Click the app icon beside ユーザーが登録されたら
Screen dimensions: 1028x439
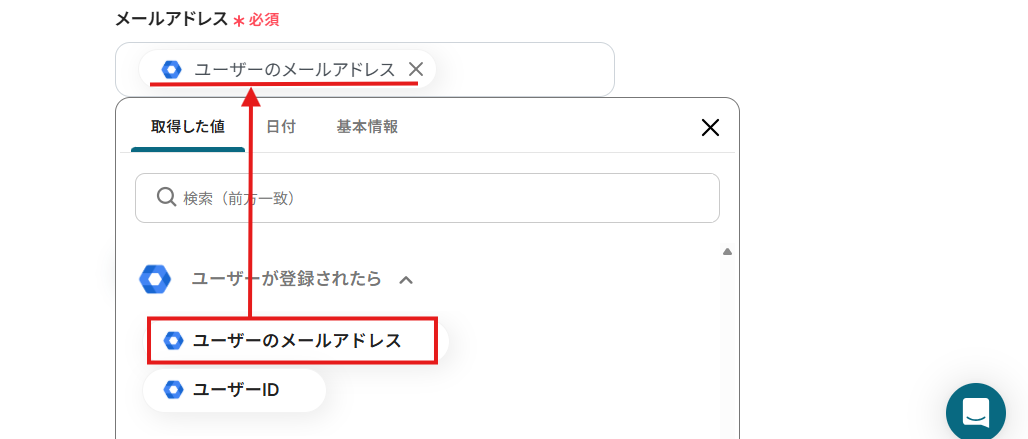click(155, 279)
